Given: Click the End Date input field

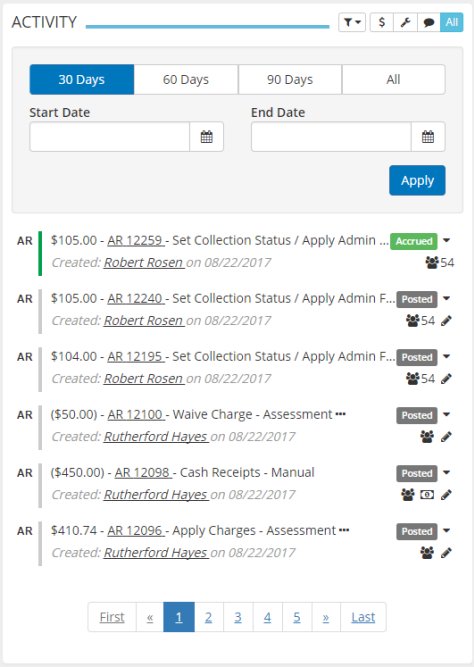Looking at the screenshot, I should [x=331, y=137].
